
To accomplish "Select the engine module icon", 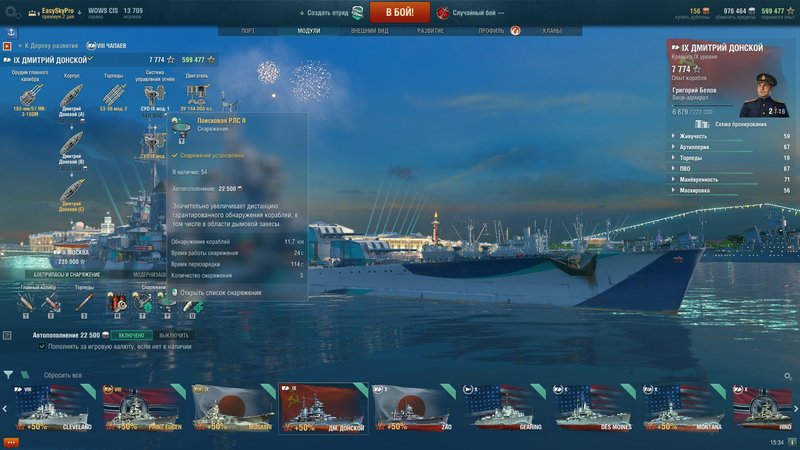I will [196, 94].
